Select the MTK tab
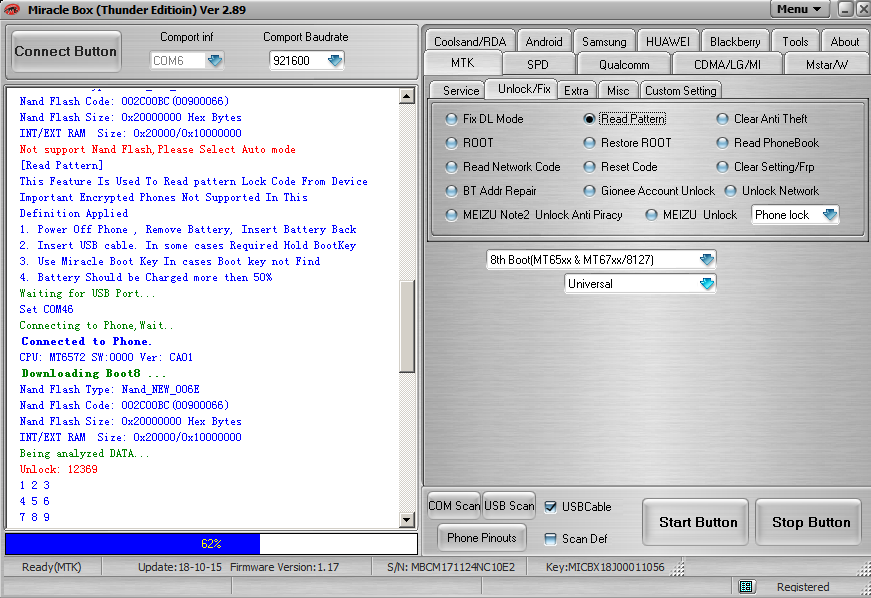This screenshot has width=871, height=598. pyautogui.click(x=463, y=63)
